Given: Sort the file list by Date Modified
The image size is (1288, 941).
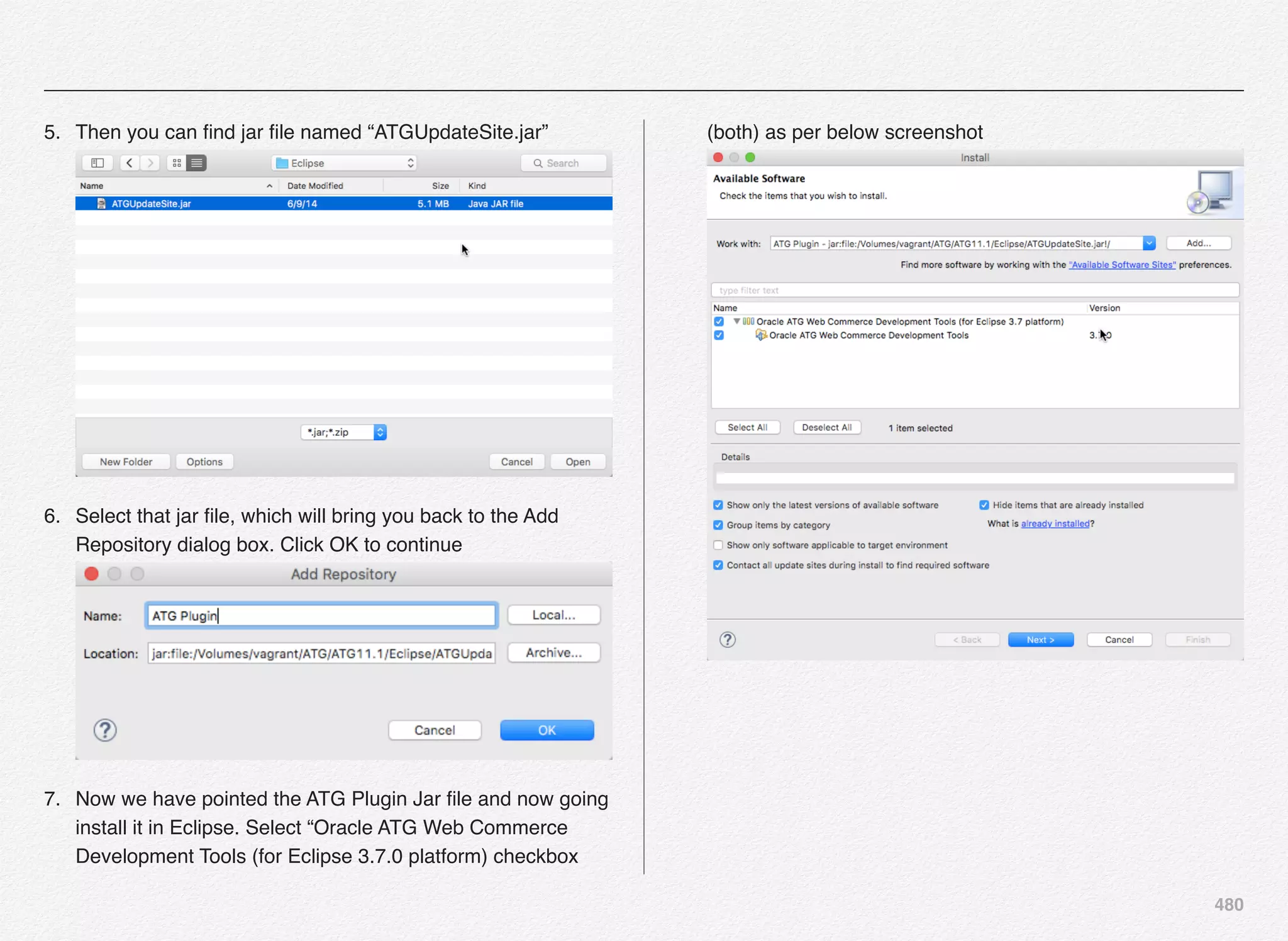Looking at the screenshot, I should 315,186.
